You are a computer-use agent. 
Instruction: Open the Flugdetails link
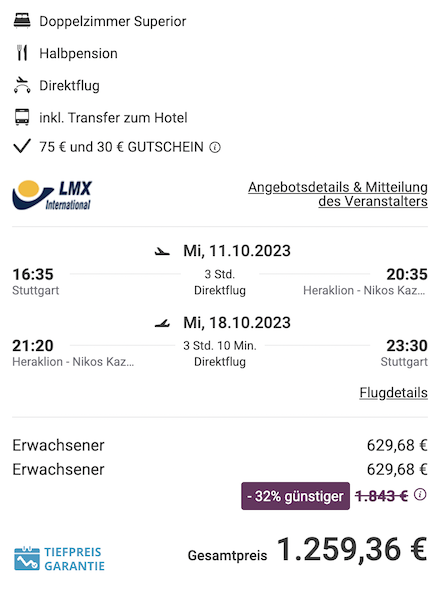pos(393,393)
